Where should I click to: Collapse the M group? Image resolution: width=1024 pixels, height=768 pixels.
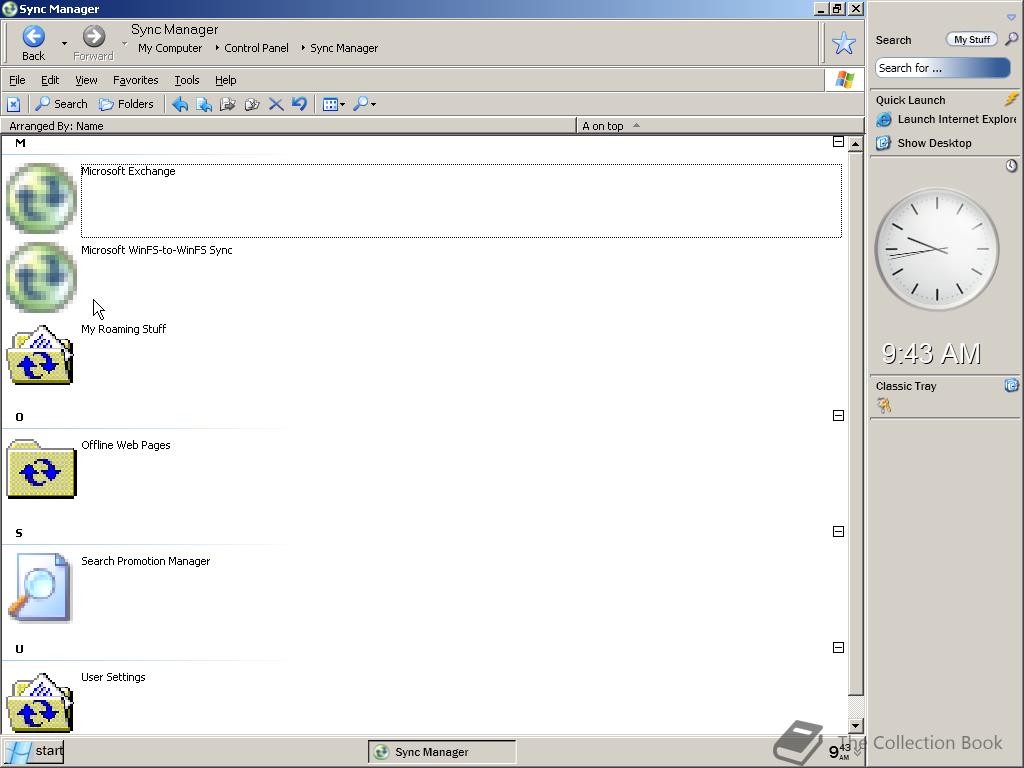pos(839,142)
